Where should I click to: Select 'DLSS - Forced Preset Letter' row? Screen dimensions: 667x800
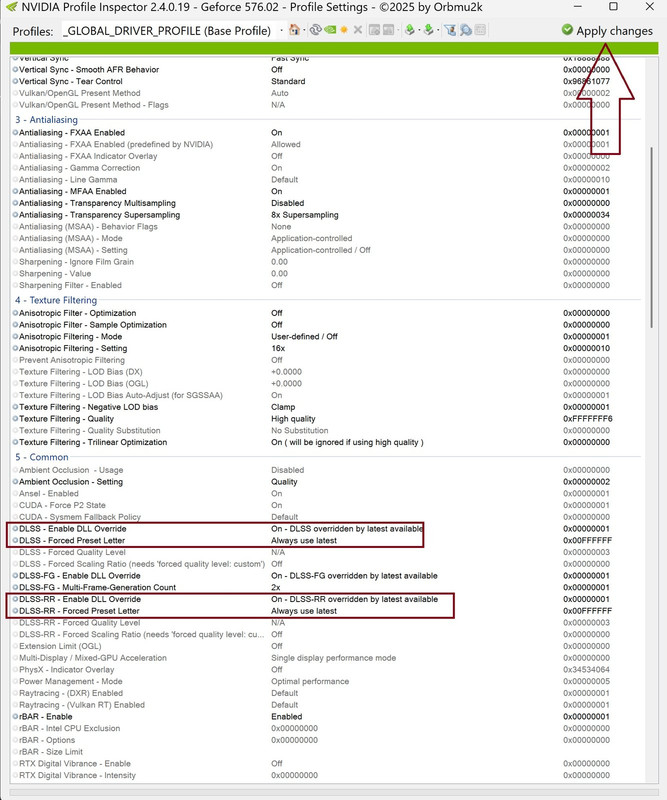click(x=328, y=541)
